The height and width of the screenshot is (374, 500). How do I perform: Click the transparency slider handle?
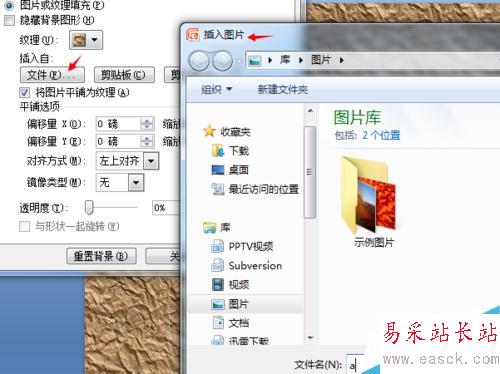tap(89, 208)
